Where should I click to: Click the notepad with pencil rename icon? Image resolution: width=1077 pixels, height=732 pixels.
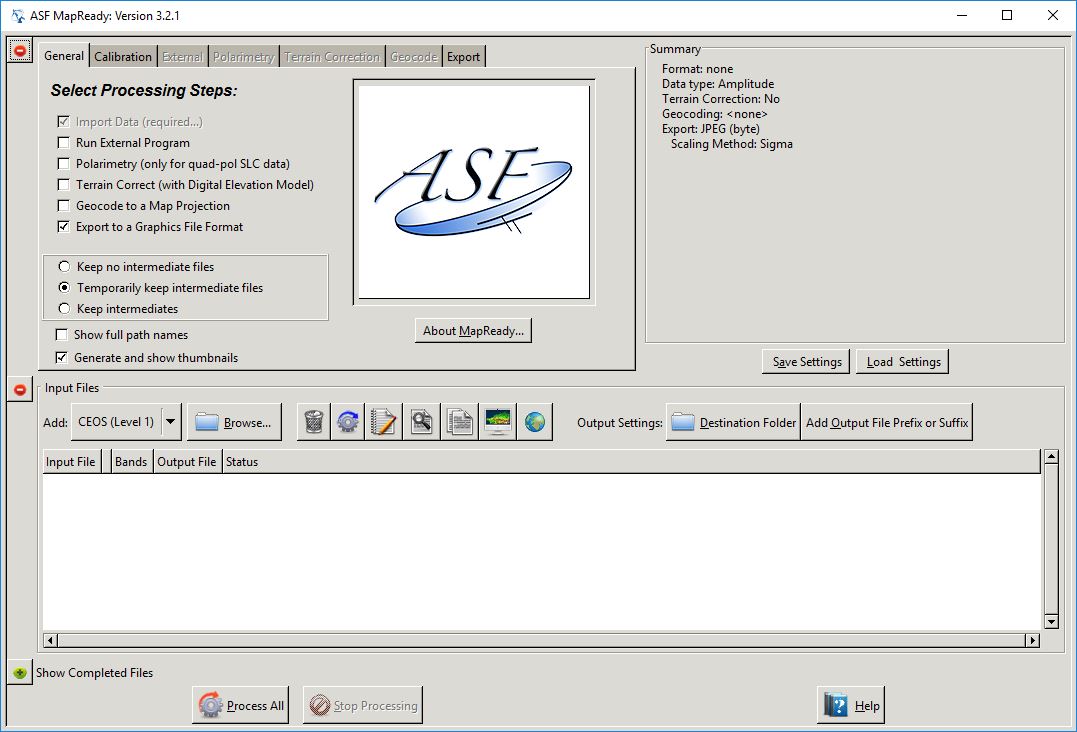click(x=383, y=422)
